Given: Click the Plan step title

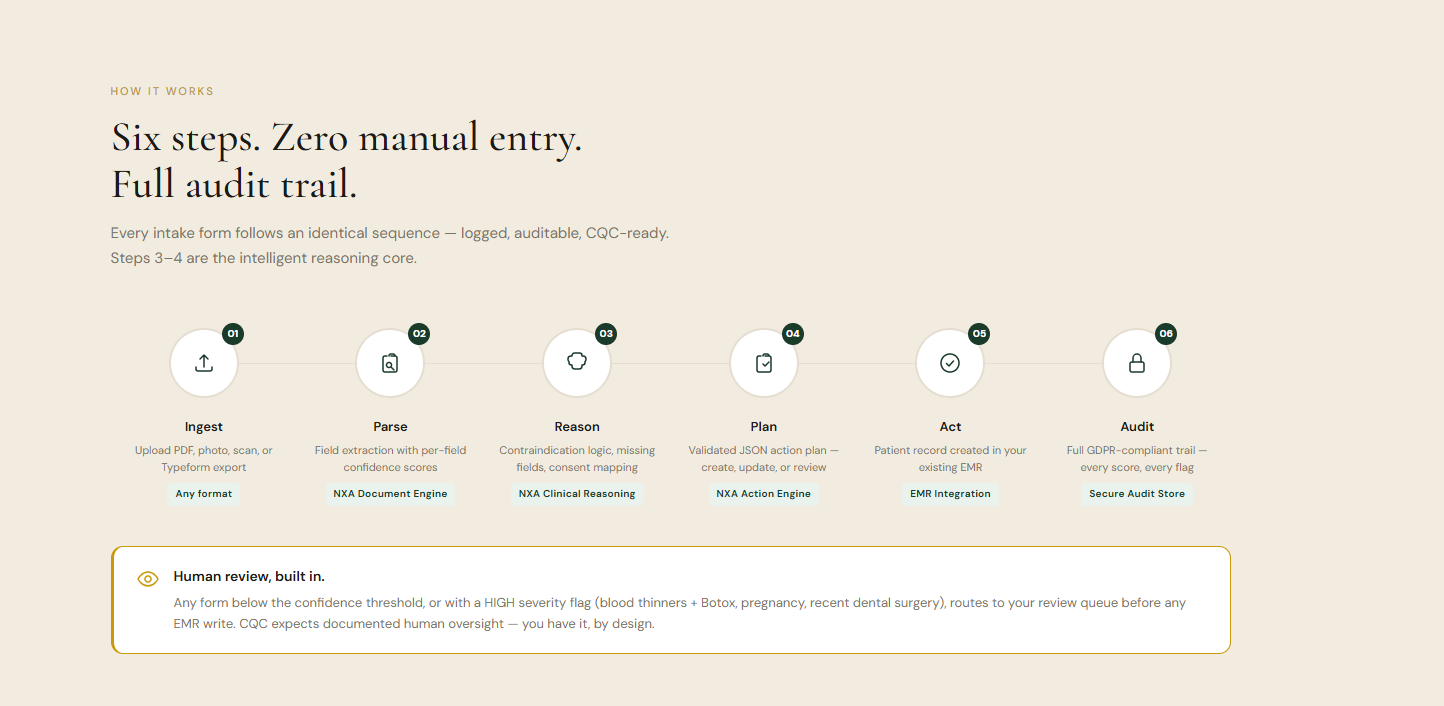Looking at the screenshot, I should click(x=764, y=427).
